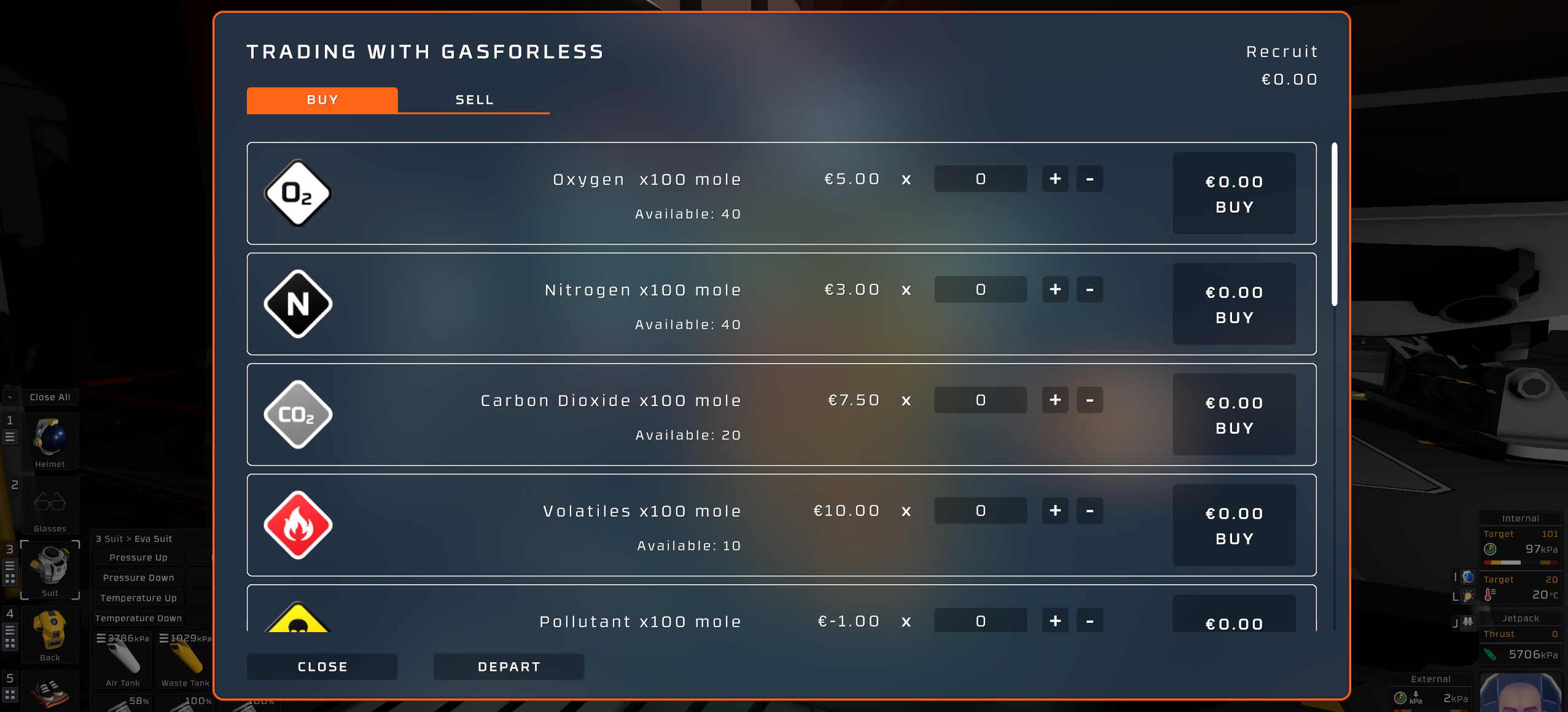Switch to the SELL tab
This screenshot has width=1568, height=712.
475,99
